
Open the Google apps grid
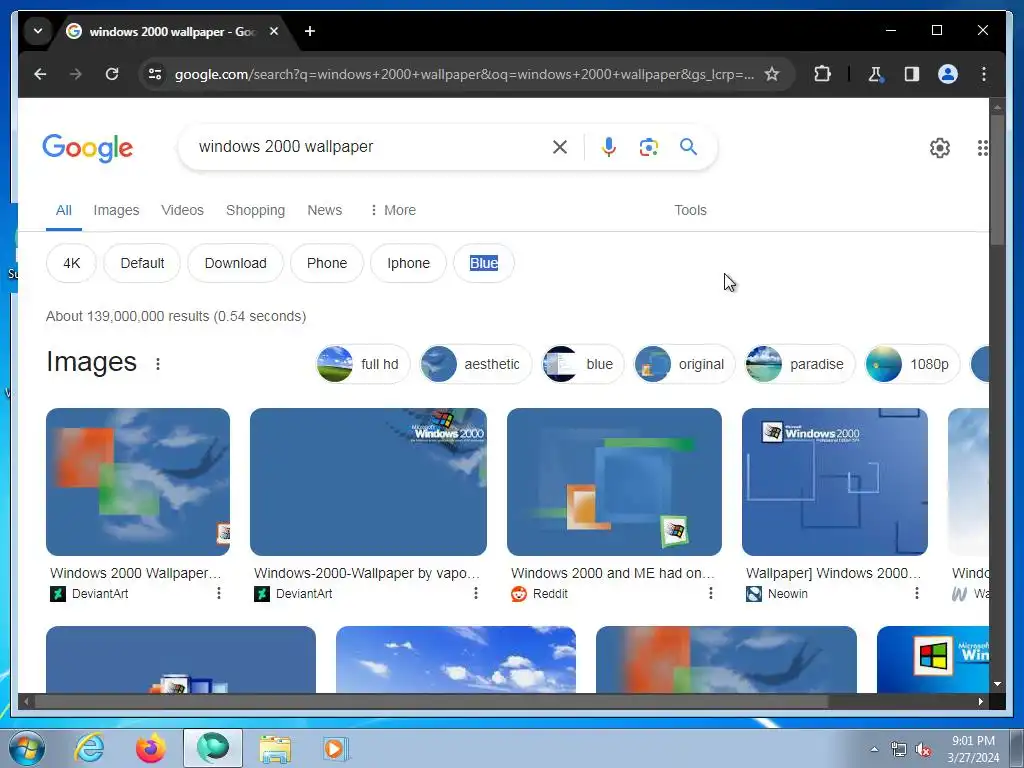(982, 148)
